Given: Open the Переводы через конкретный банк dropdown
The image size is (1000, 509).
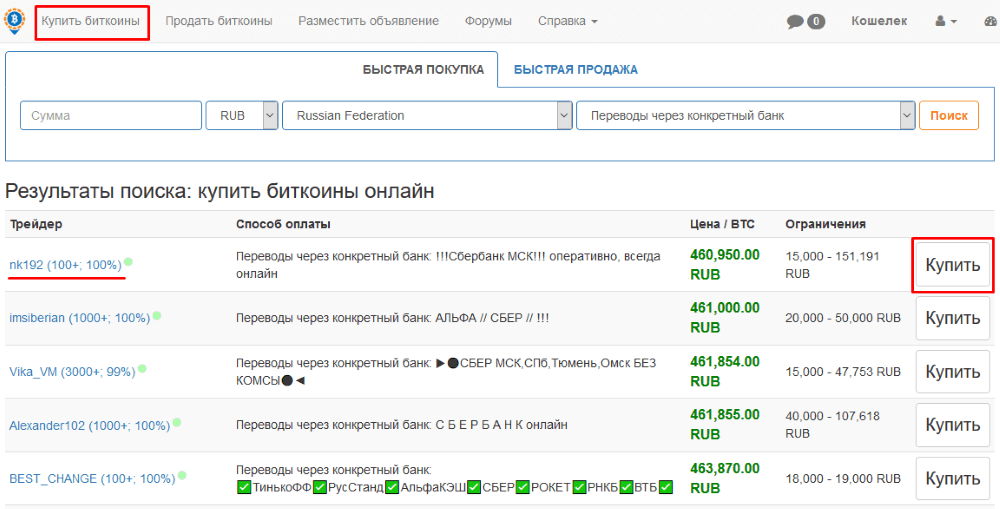Looking at the screenshot, I should [x=746, y=115].
